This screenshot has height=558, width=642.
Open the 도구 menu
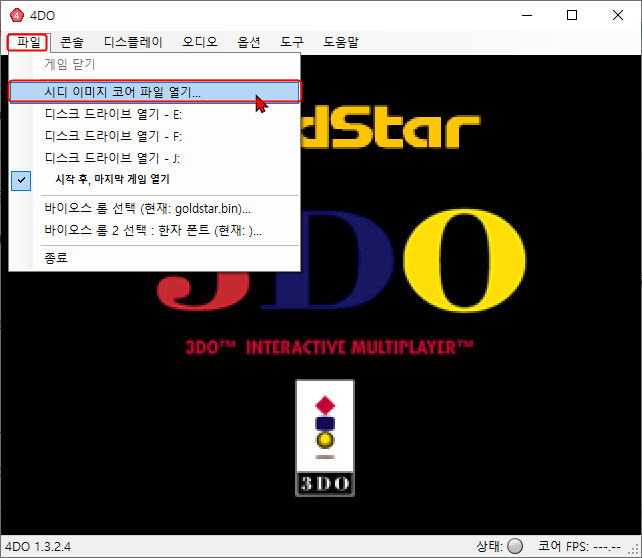coord(292,42)
